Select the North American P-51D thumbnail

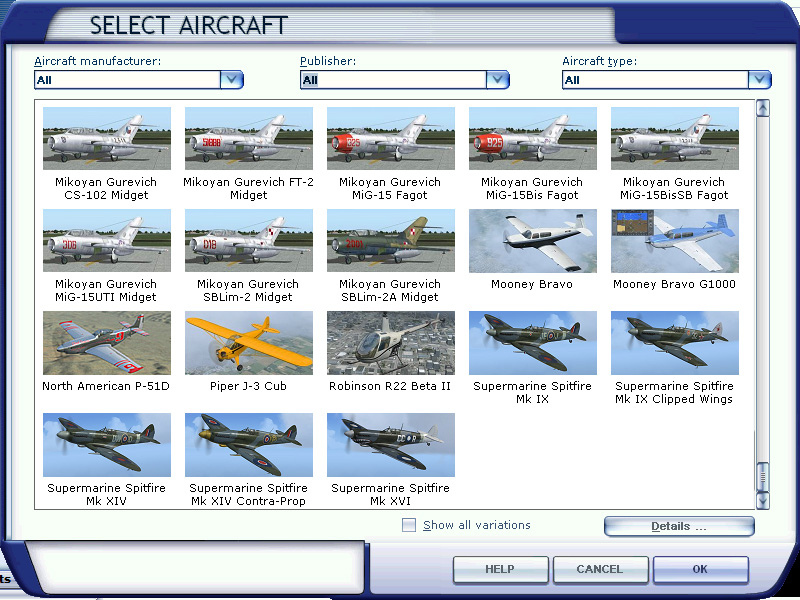107,342
